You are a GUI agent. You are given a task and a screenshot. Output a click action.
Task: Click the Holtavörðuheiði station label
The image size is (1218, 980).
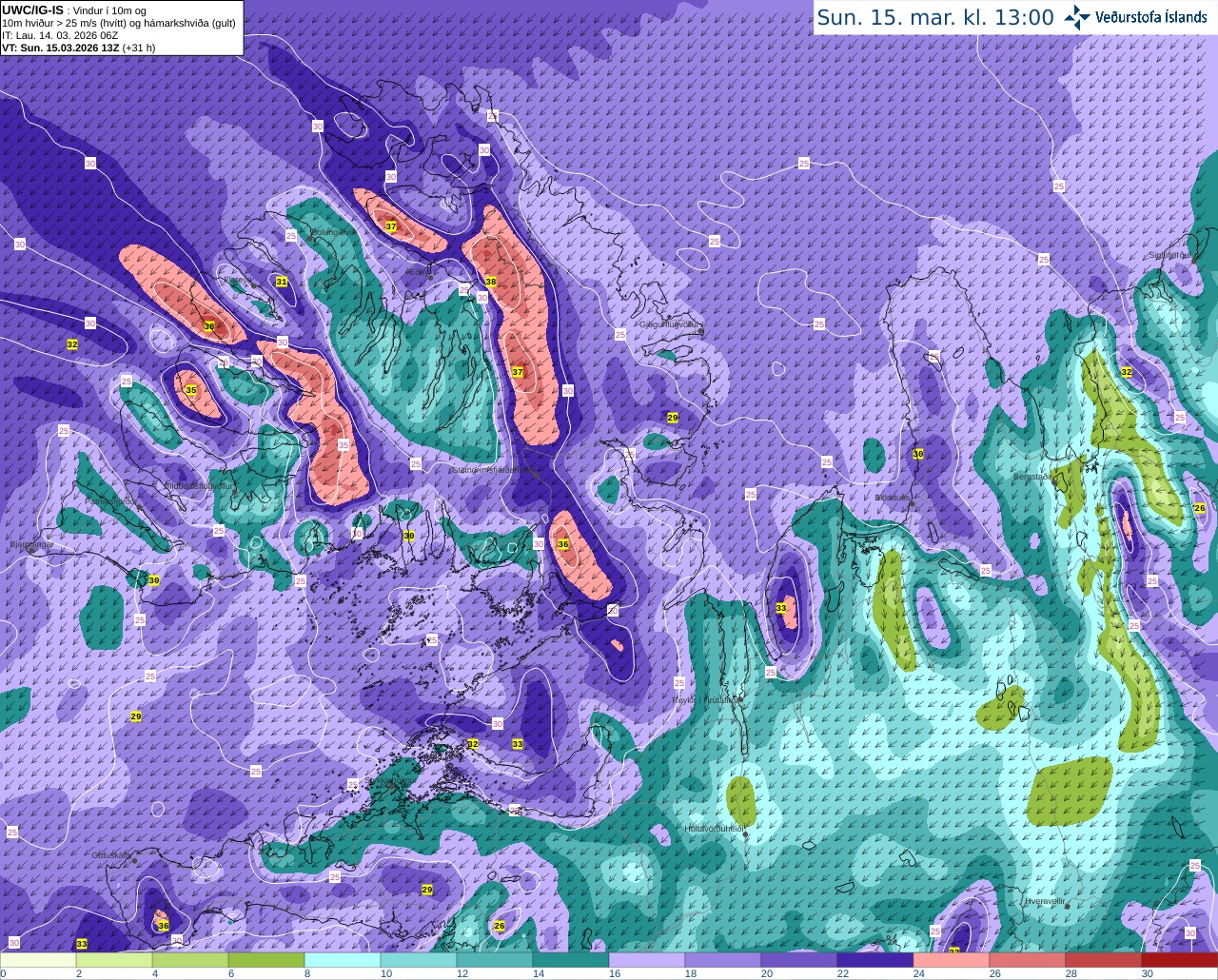coord(714,828)
